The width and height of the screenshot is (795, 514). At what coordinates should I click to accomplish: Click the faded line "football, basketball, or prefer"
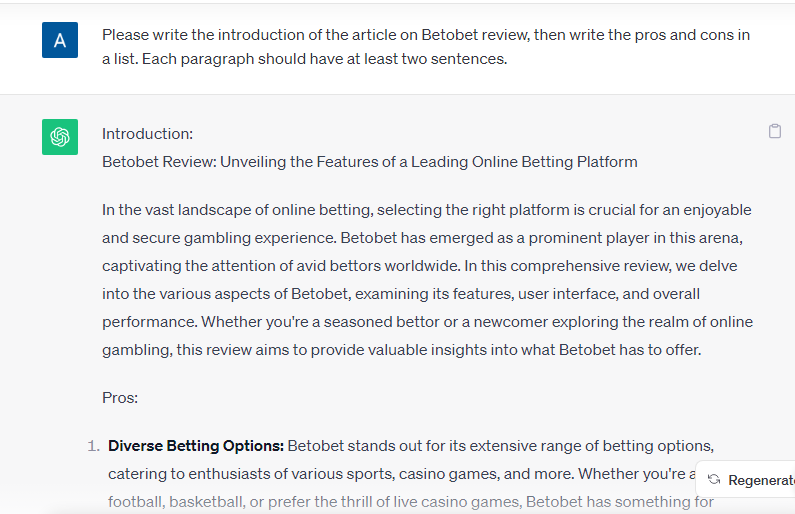click(x=411, y=502)
